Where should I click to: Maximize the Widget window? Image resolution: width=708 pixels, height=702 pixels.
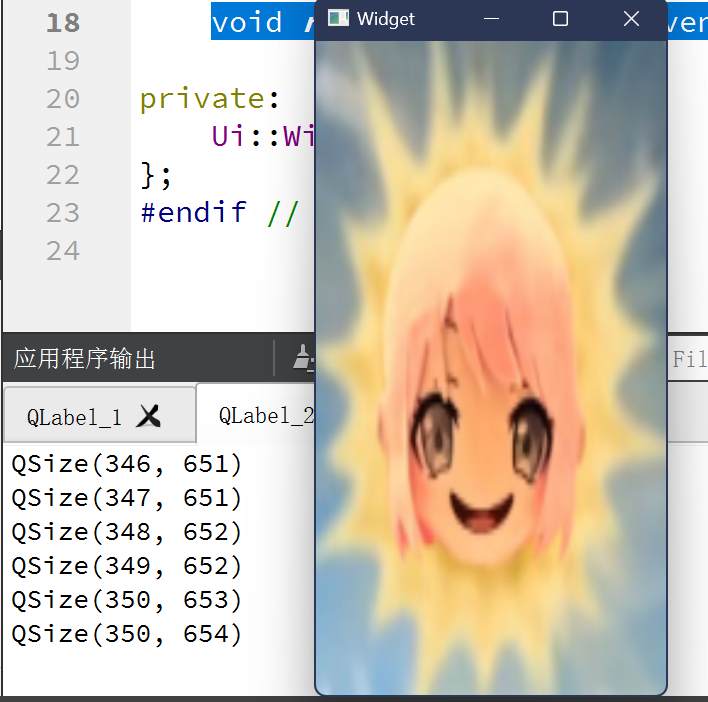[x=560, y=19]
